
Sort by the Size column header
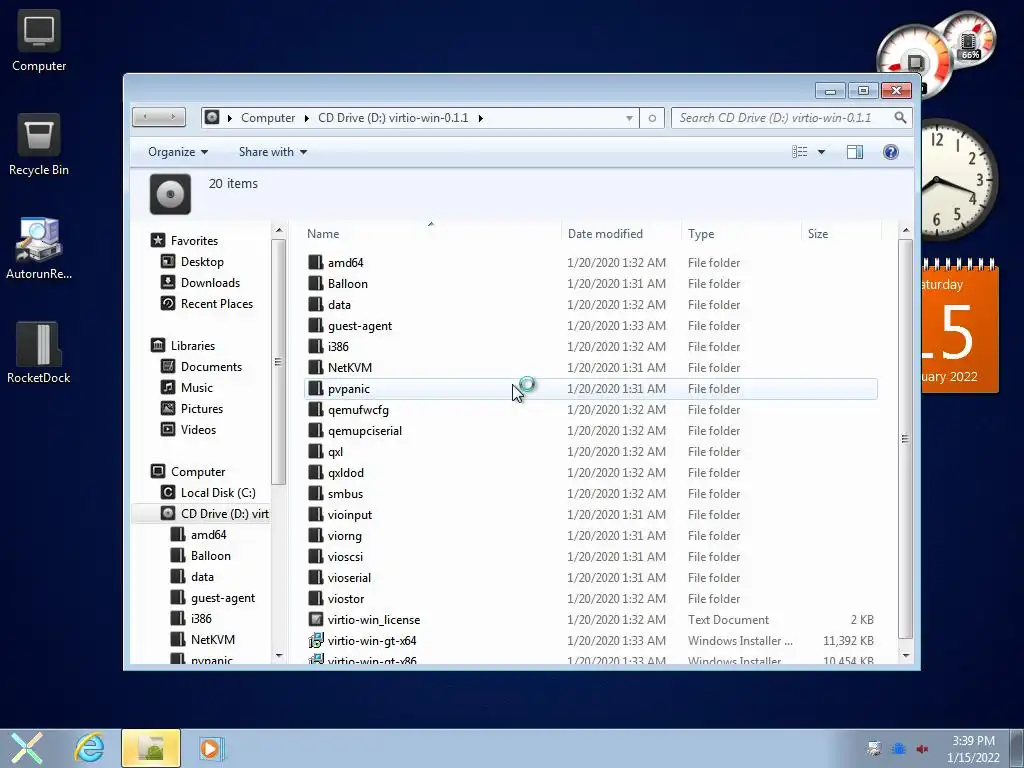point(841,234)
